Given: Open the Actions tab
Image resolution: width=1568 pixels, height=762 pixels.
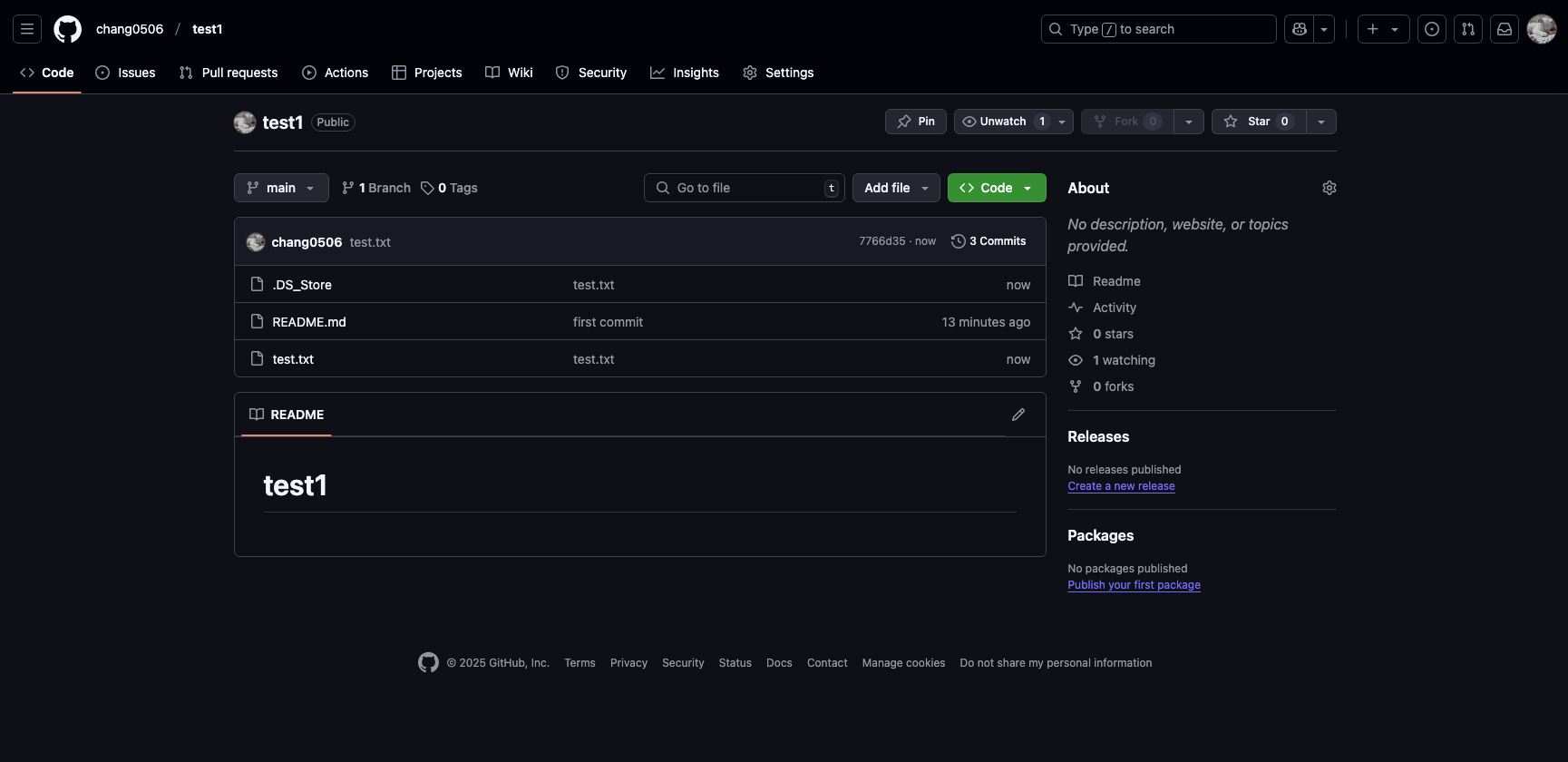Looking at the screenshot, I should (x=335, y=73).
